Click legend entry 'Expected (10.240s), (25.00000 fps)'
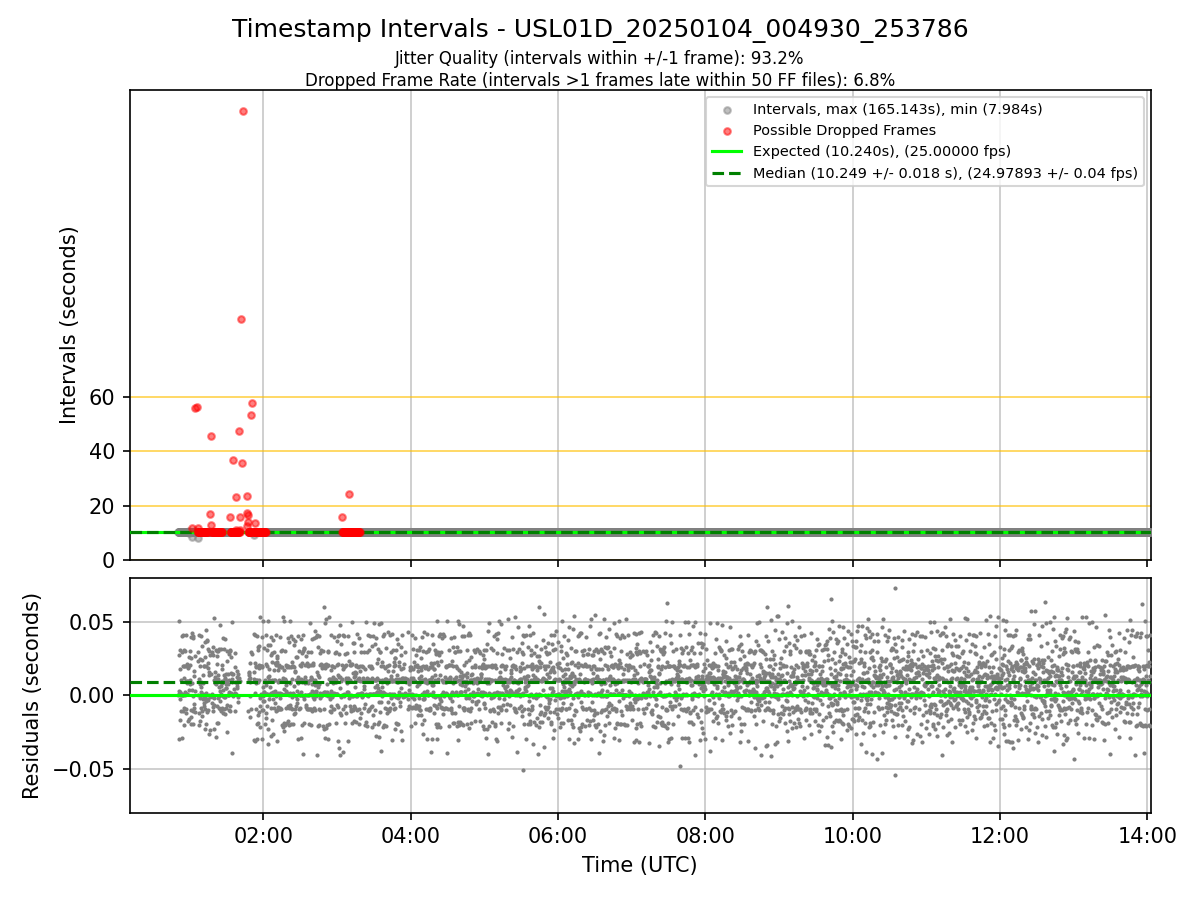Screen dimensions: 1200x900 (882, 151)
